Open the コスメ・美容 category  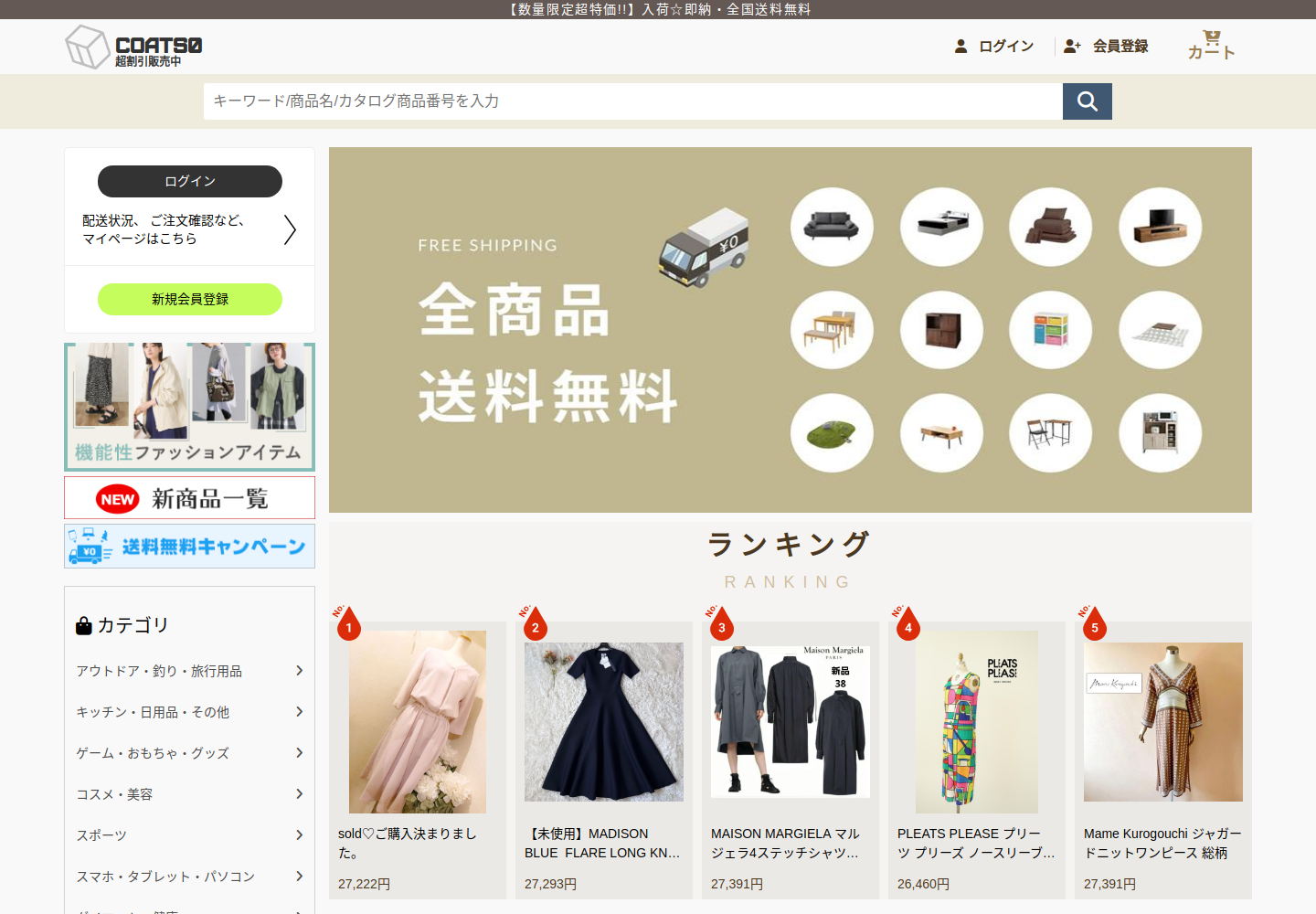tap(114, 794)
